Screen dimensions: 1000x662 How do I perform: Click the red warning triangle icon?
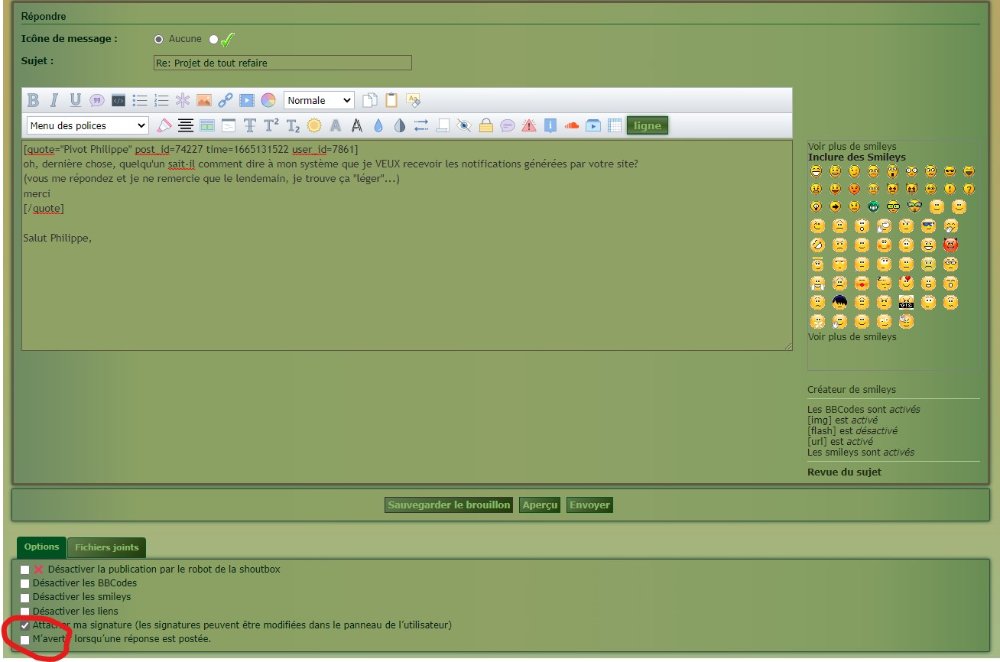(x=529, y=126)
